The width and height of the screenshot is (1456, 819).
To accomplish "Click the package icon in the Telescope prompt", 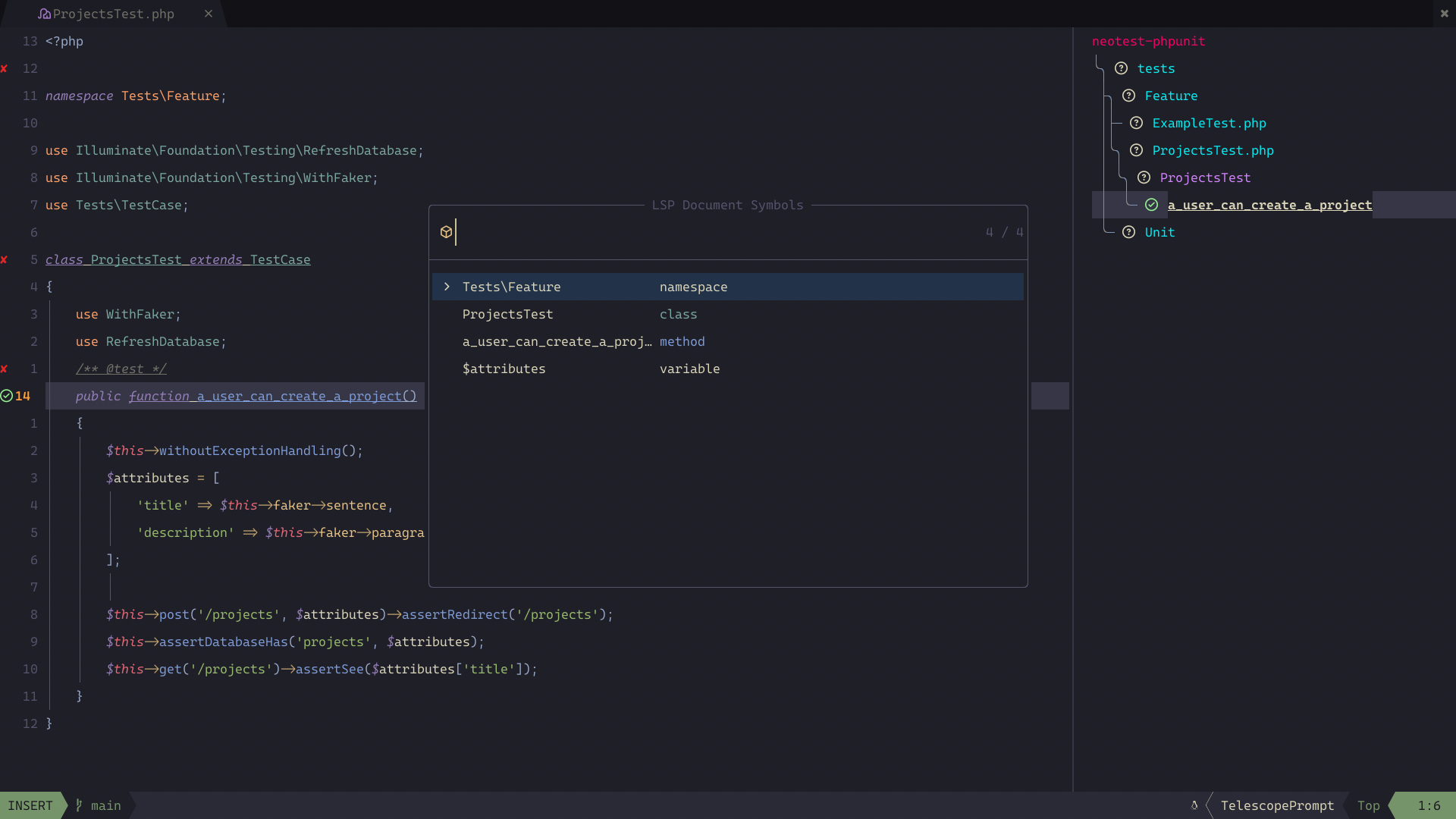I will (x=446, y=231).
